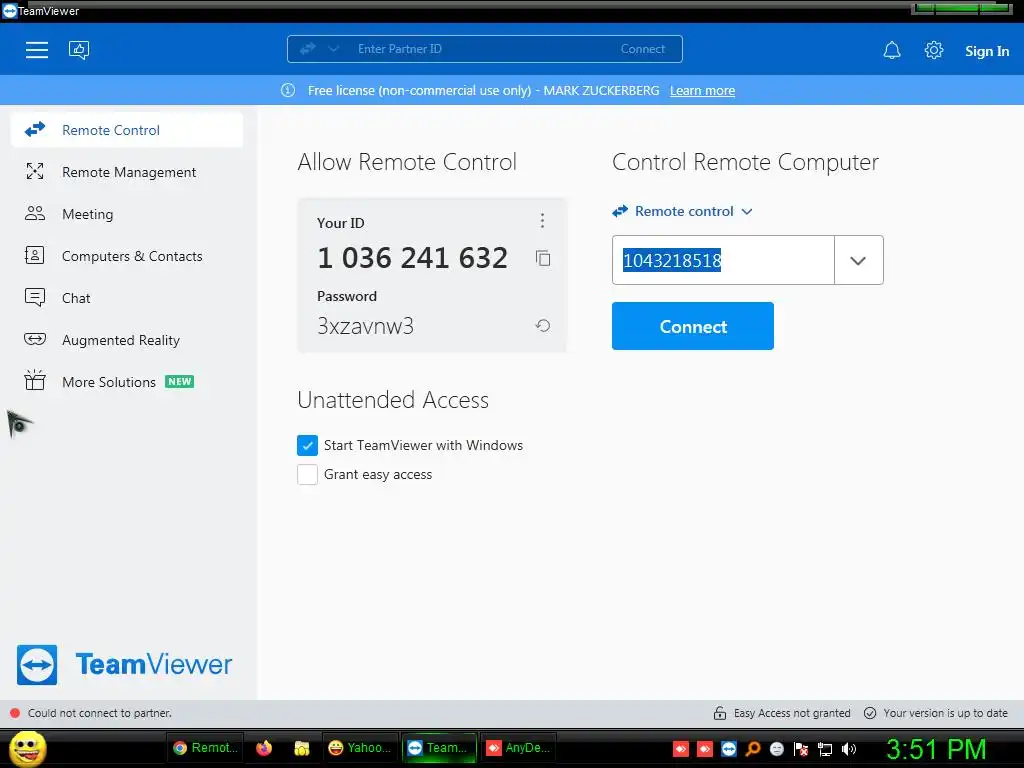The height and width of the screenshot is (768, 1024).
Task: Enable Grant easy access checkbox
Action: tap(307, 475)
